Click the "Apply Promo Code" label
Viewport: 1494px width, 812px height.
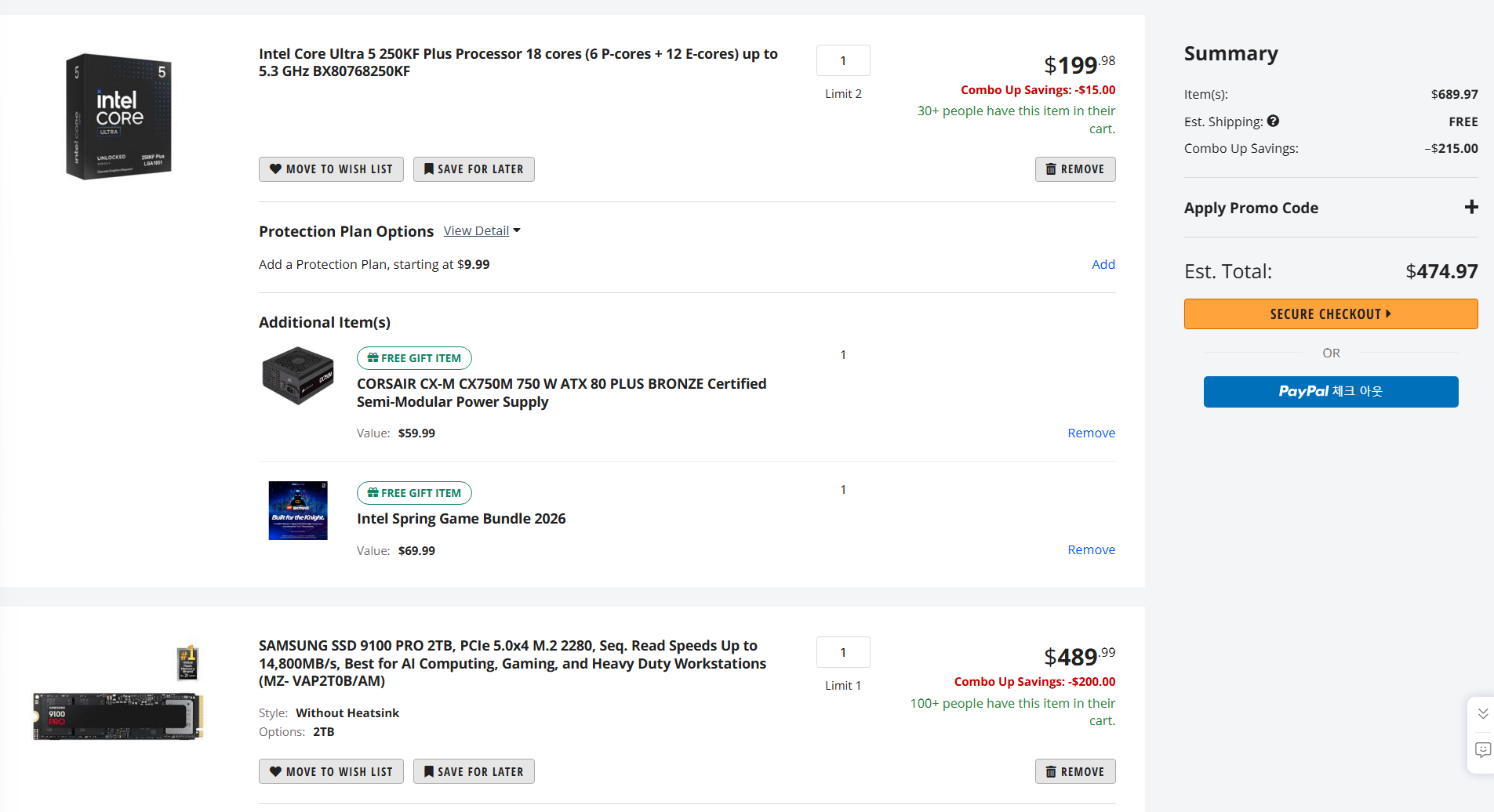pyautogui.click(x=1251, y=208)
